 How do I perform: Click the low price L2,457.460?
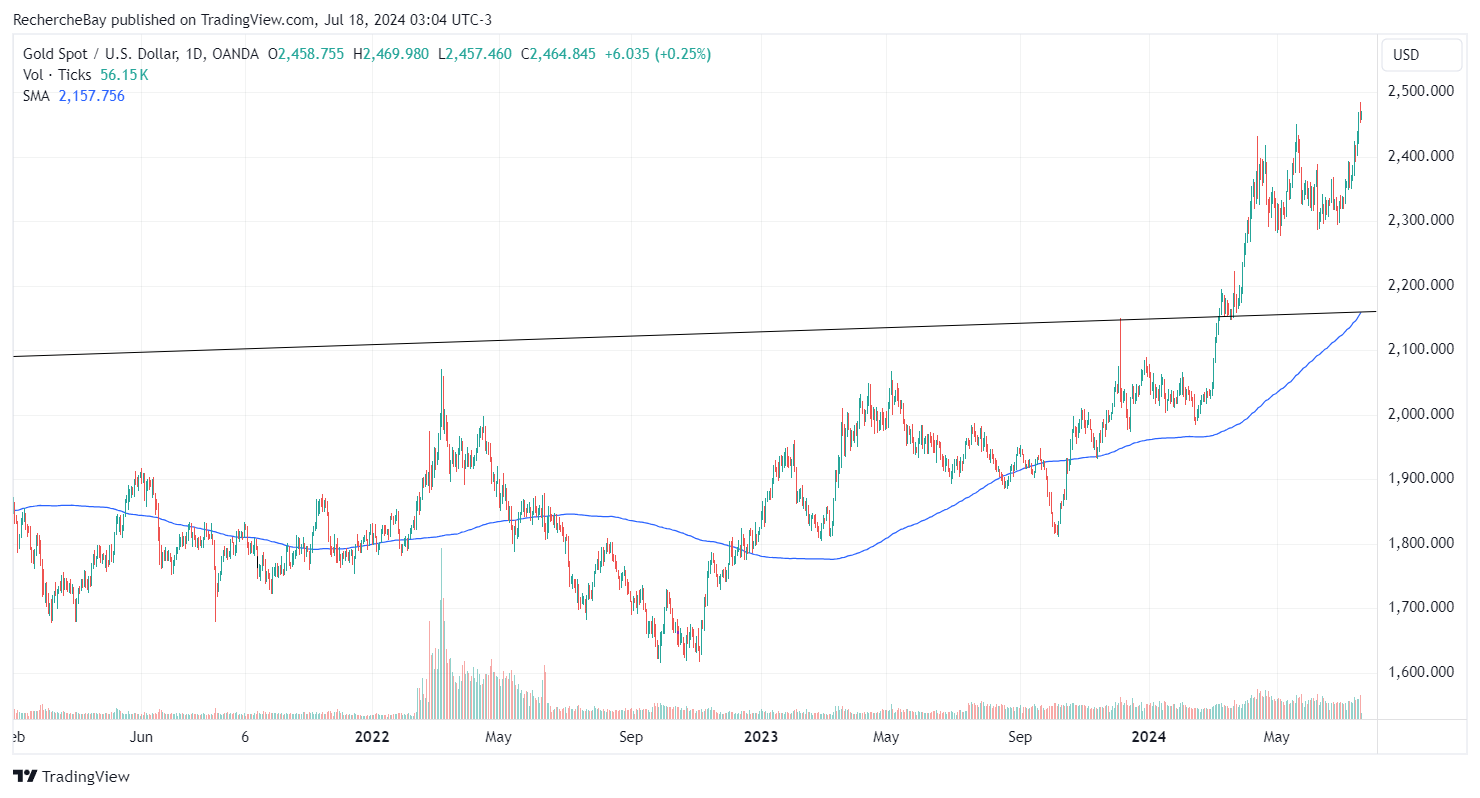[476, 54]
